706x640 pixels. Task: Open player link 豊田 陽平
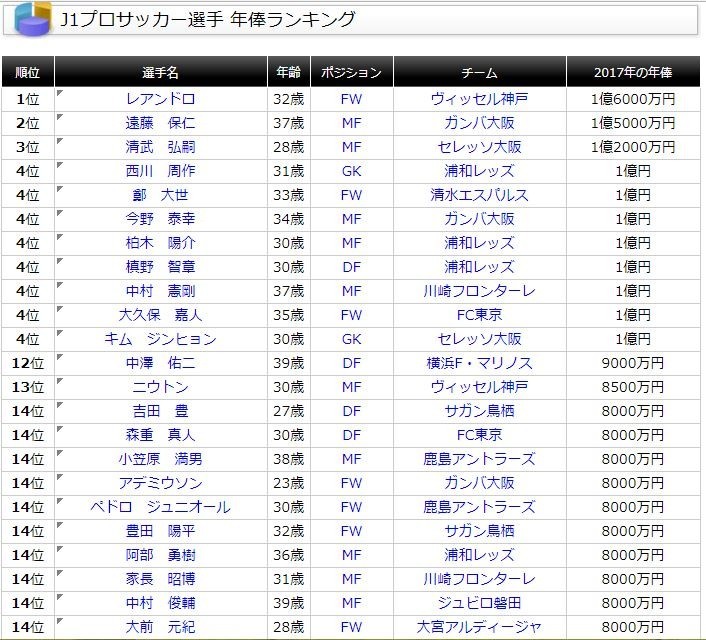(x=161, y=531)
